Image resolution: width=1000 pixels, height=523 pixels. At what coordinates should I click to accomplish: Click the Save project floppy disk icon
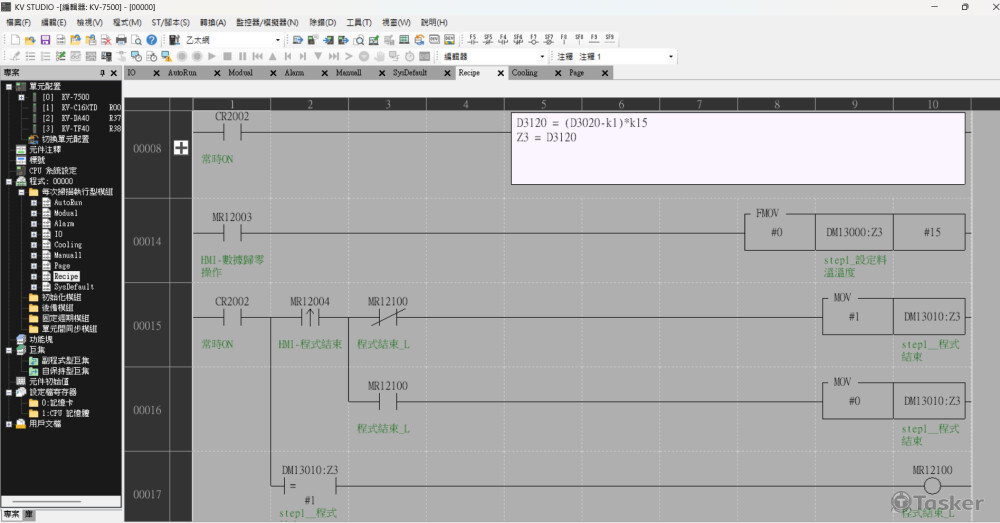tap(45, 40)
